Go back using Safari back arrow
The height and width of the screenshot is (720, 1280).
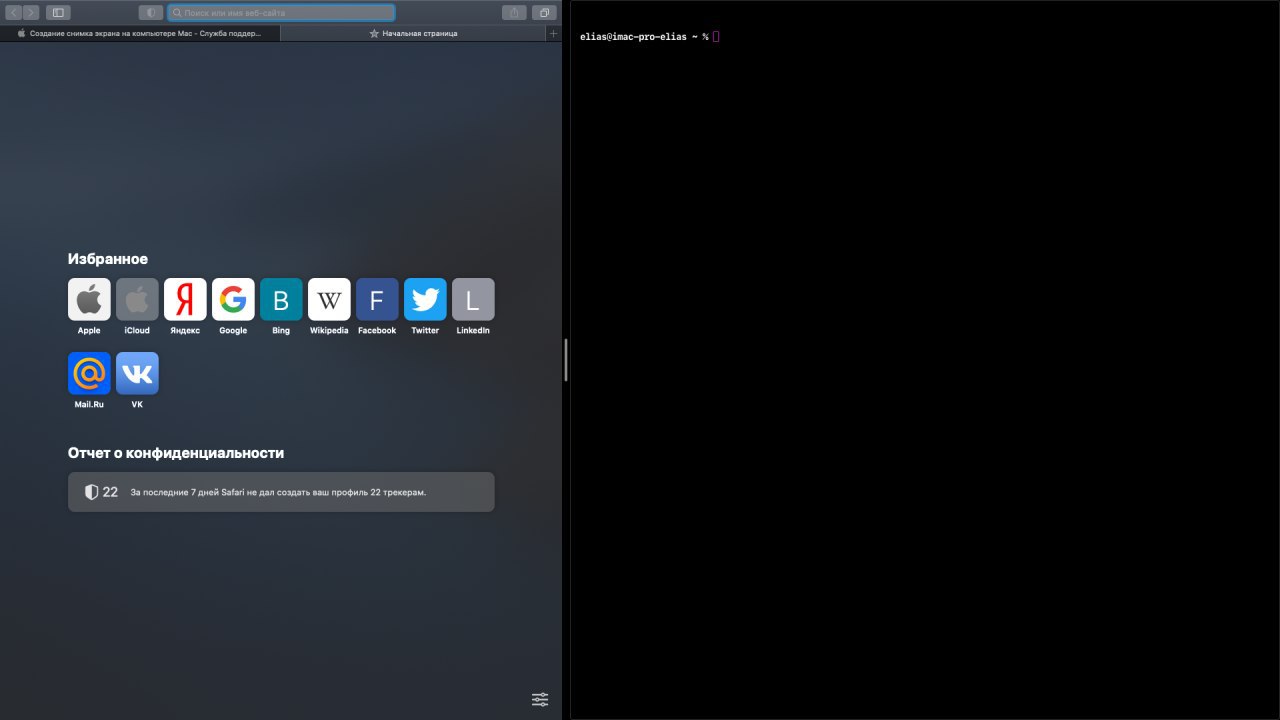(14, 13)
